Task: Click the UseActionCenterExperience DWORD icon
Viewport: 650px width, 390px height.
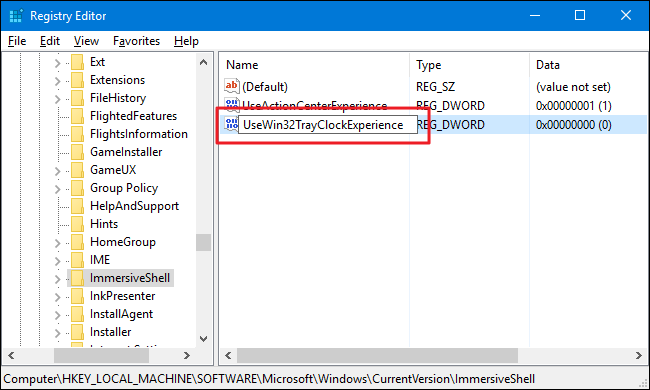Action: [x=232, y=104]
